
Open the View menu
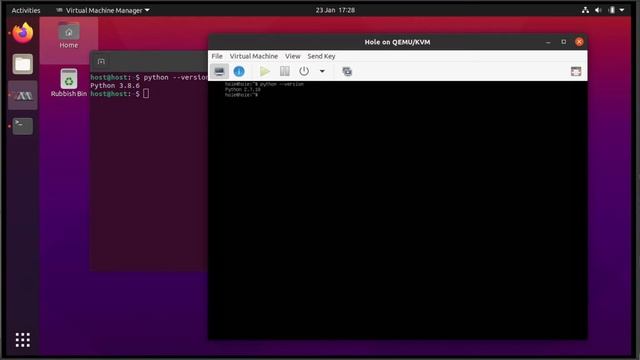tap(293, 56)
